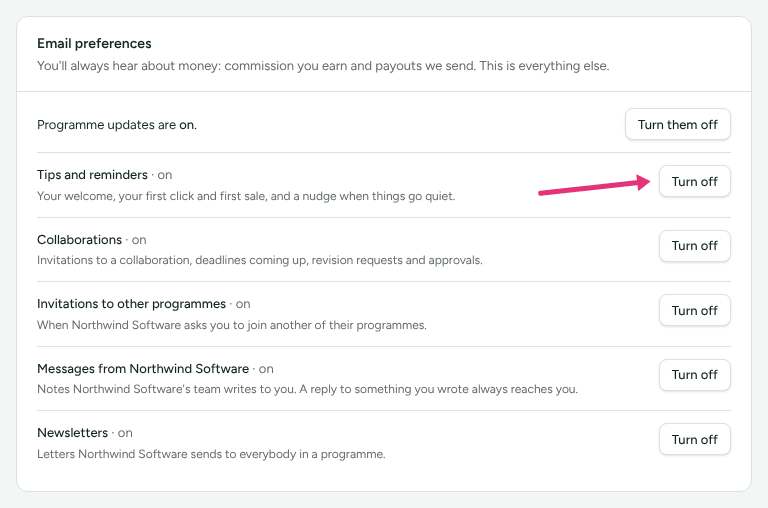
Task: Click 'You'll always hear about money' description
Action: [323, 66]
